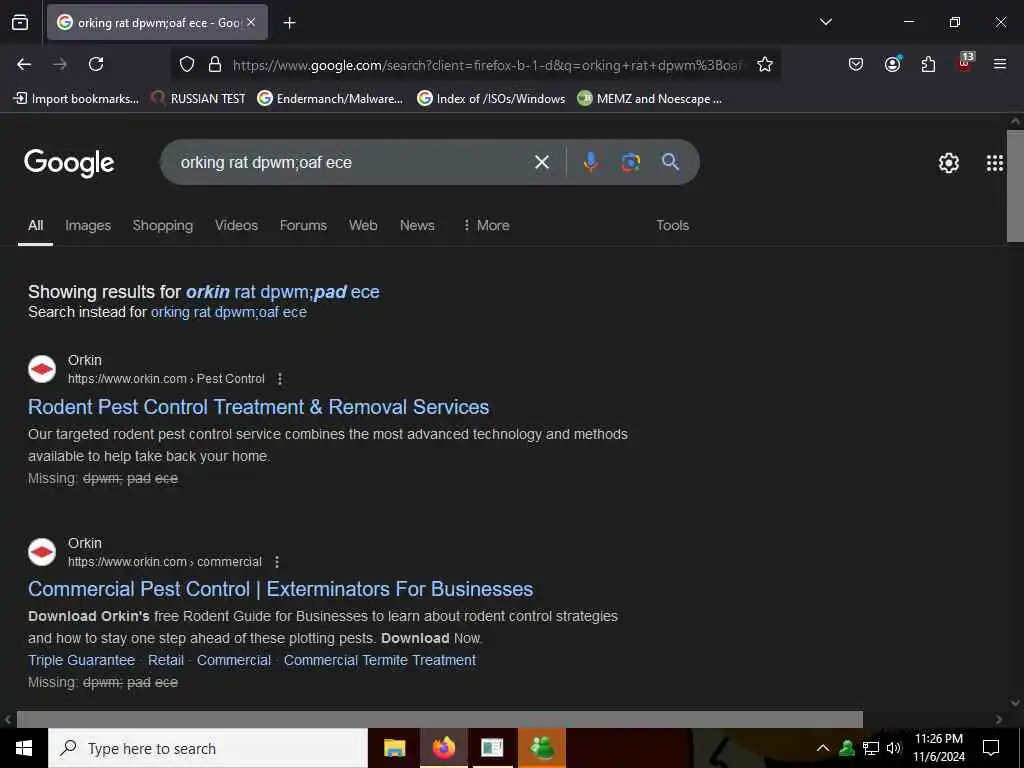The width and height of the screenshot is (1024, 768).
Task: Bookmark this page with the star icon
Action: pyautogui.click(x=765, y=64)
